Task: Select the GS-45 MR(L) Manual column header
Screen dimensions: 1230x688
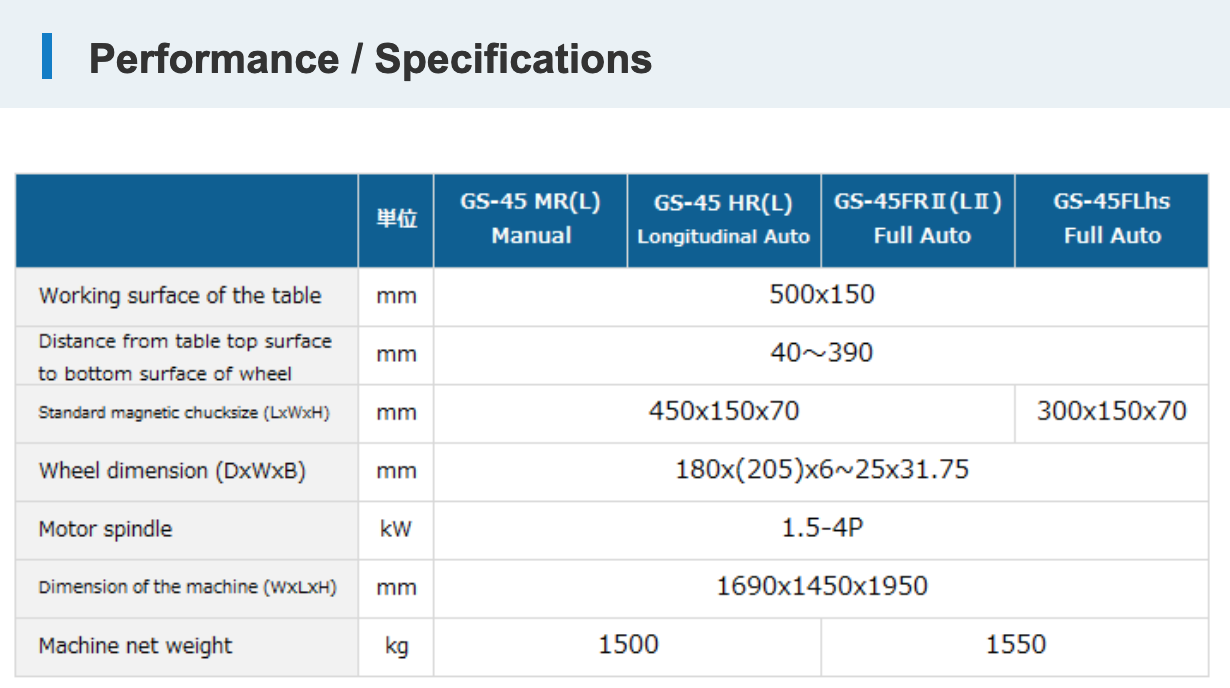Action: 530,219
